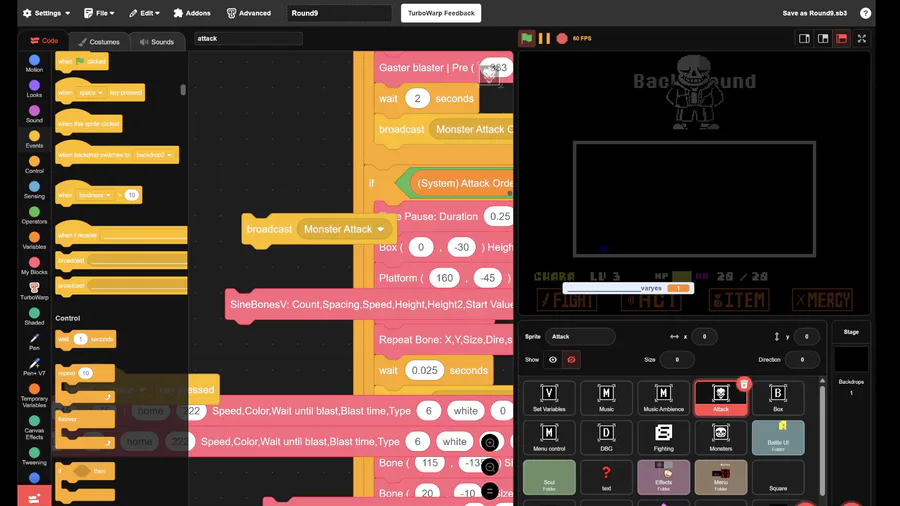Select the Stage backdrop thumbnail
900x506 pixels.
pos(851,360)
